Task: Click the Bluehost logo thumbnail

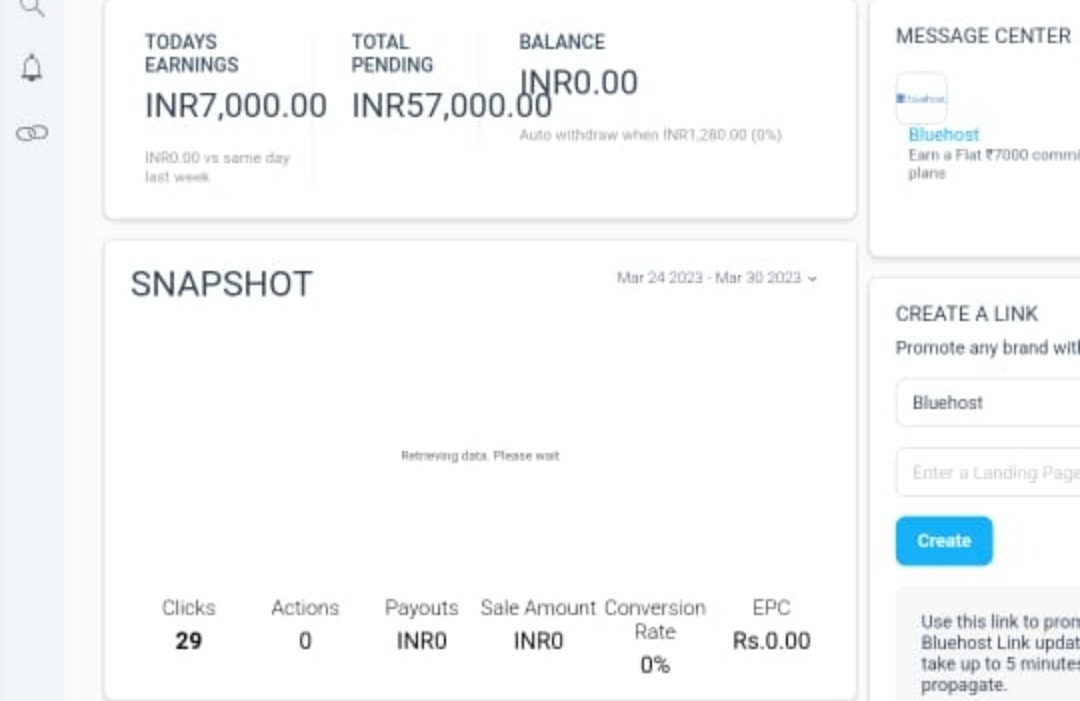Action: (921, 98)
